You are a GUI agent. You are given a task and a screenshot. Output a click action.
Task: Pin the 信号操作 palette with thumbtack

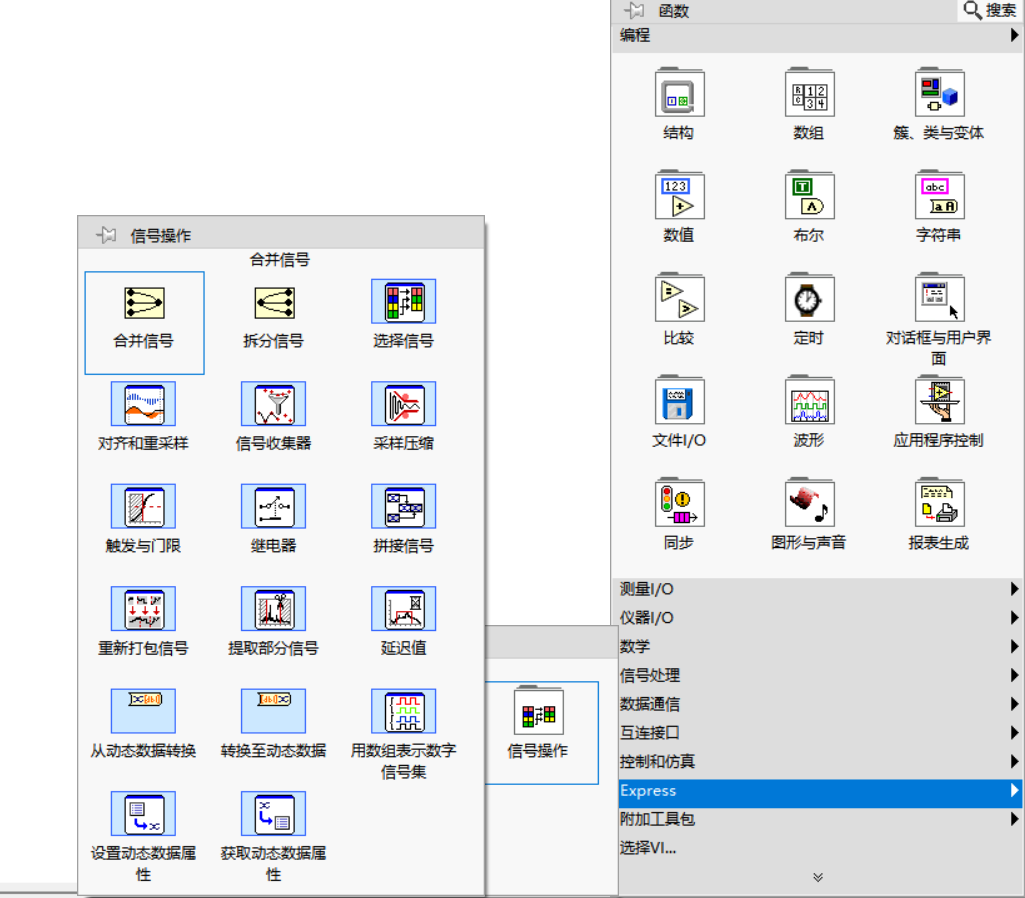106,235
